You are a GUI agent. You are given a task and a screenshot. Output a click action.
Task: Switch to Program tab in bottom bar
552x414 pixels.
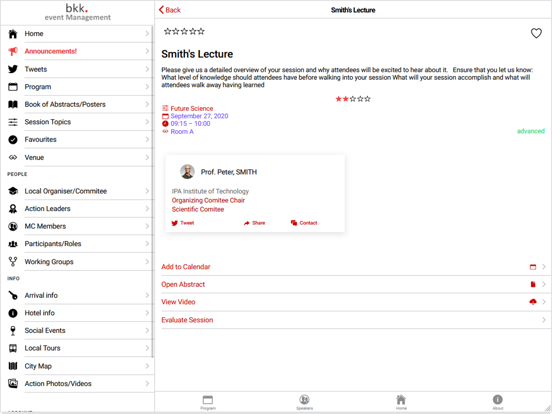208,402
